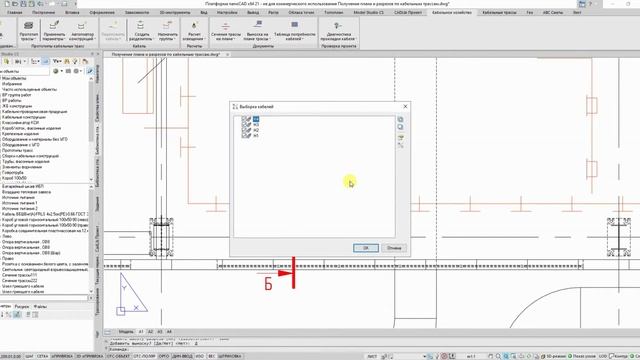
Task: Open Таблица потребности кабелей dropdown arrow
Action: click(x=303, y=39)
